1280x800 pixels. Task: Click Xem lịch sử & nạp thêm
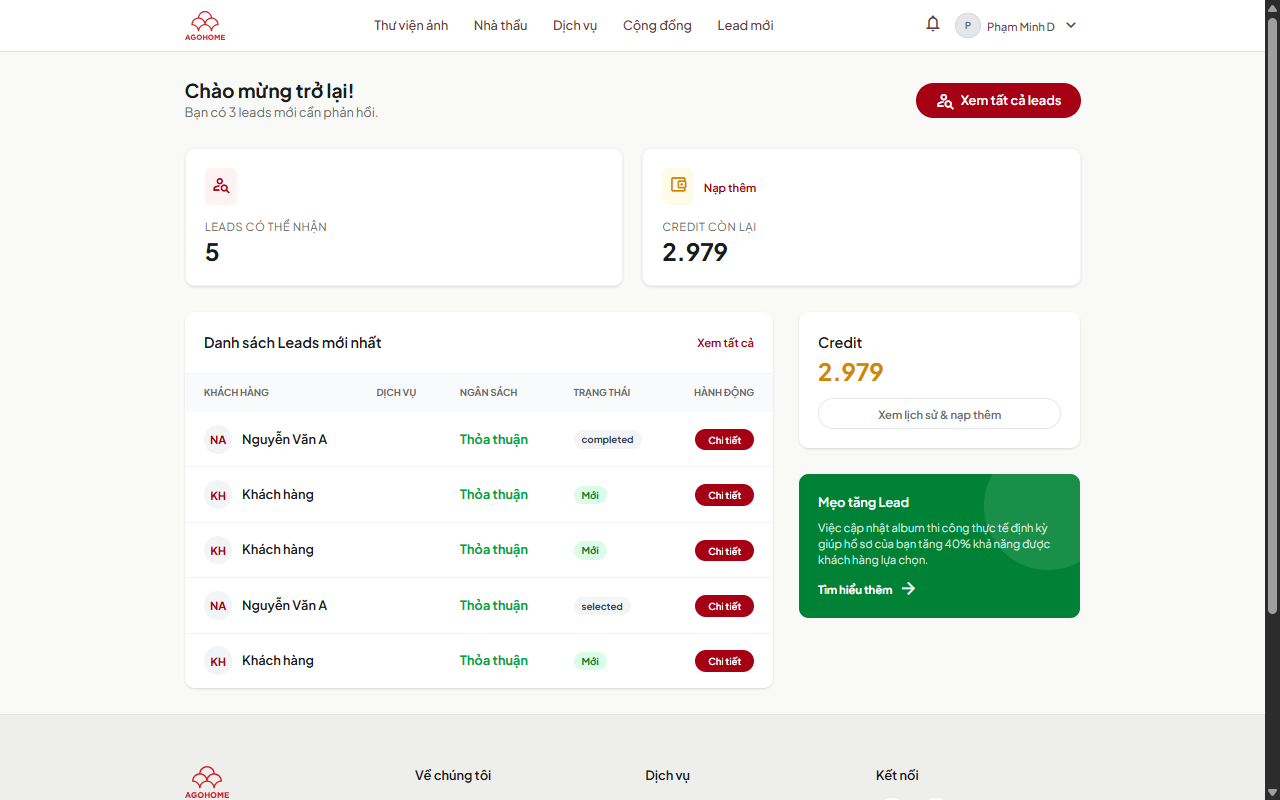coord(939,414)
